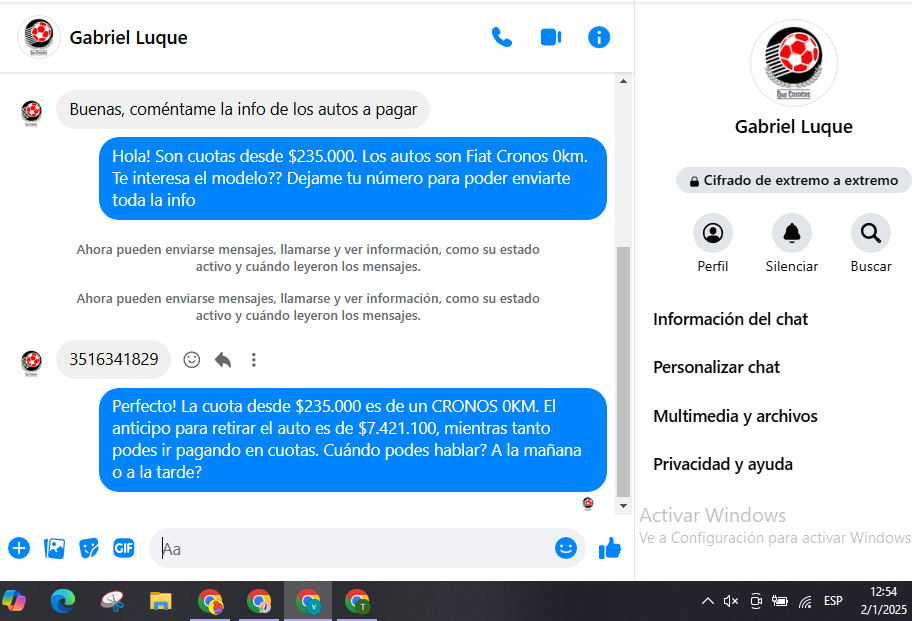
Task: Start a voice call with Gabriel Luque
Action: (501, 38)
